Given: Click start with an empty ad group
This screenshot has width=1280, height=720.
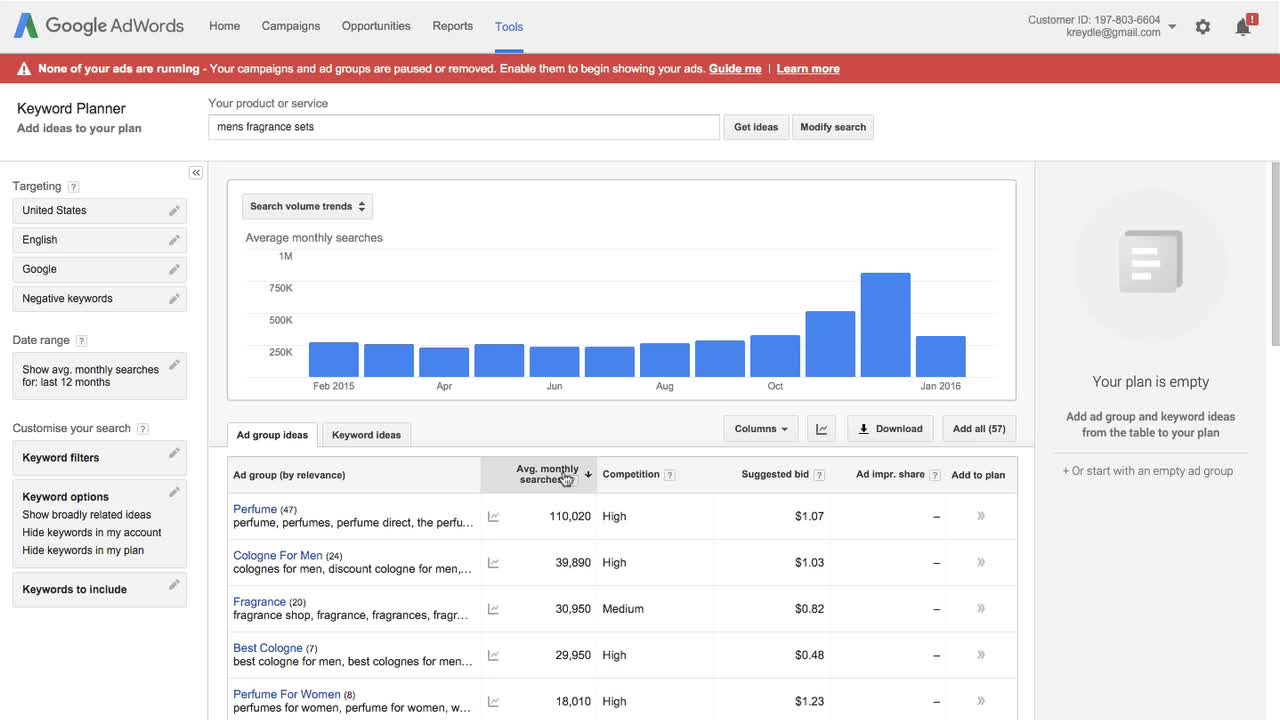Looking at the screenshot, I should (x=1148, y=471).
